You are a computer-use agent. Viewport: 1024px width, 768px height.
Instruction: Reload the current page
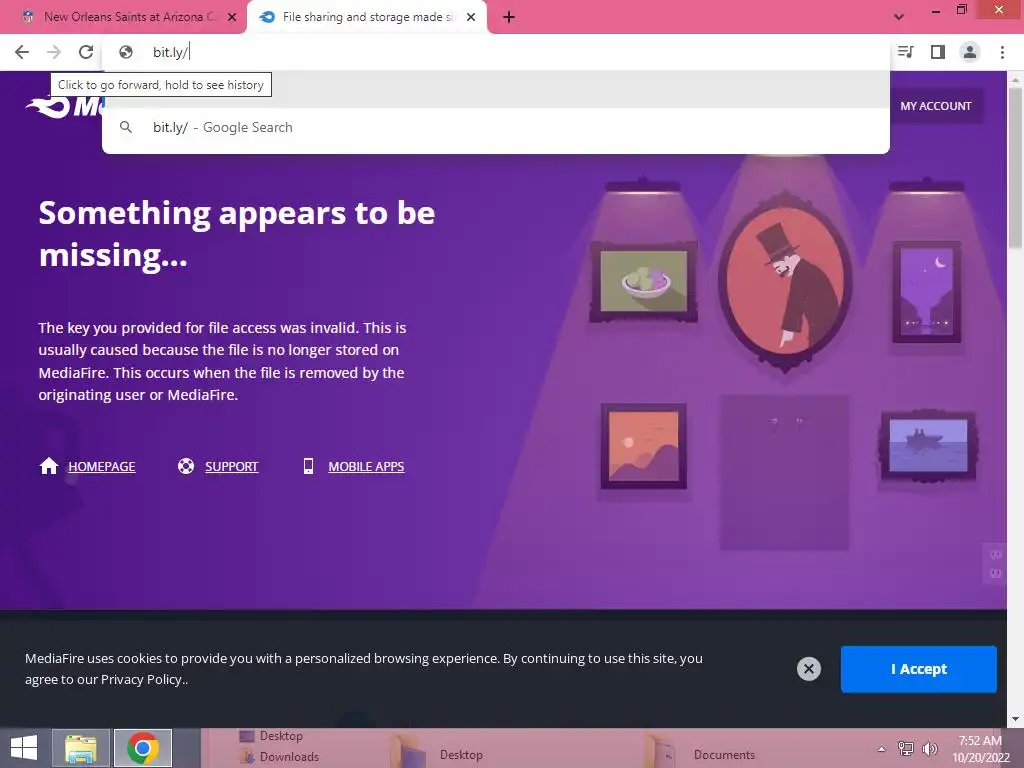pyautogui.click(x=86, y=52)
